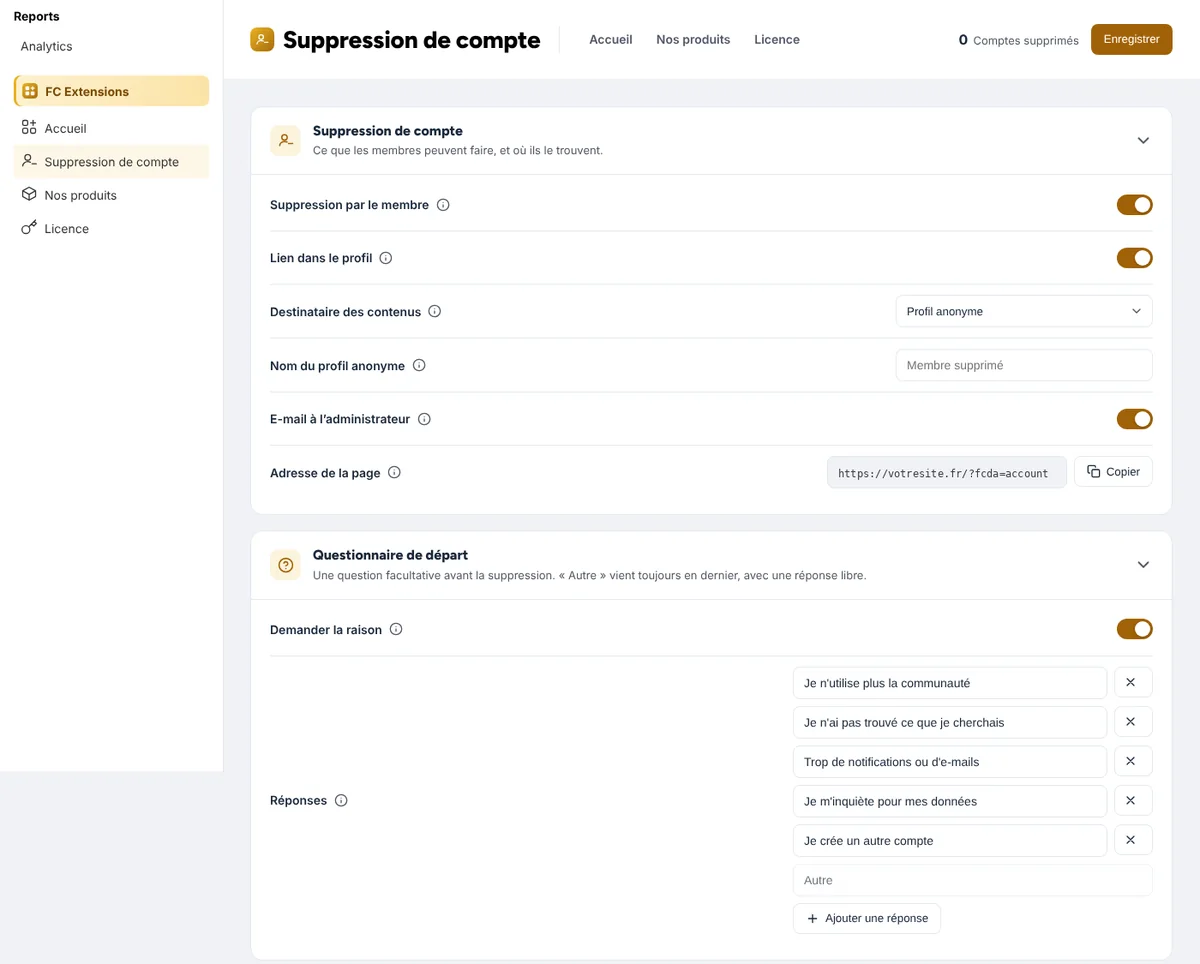
Task: Toggle Demander la raison switch
Action: point(1134,629)
